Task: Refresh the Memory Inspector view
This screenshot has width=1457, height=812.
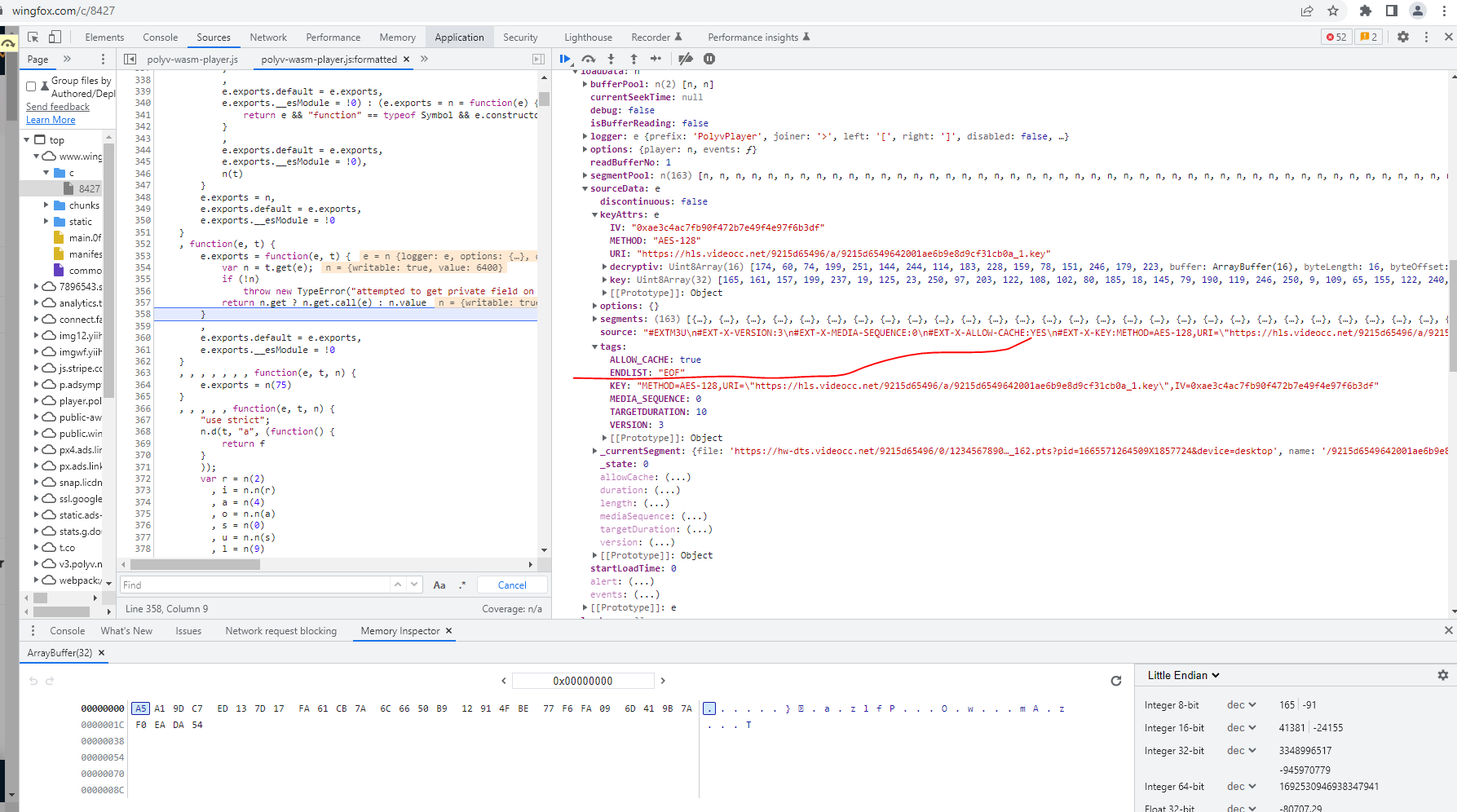Action: (x=1115, y=681)
